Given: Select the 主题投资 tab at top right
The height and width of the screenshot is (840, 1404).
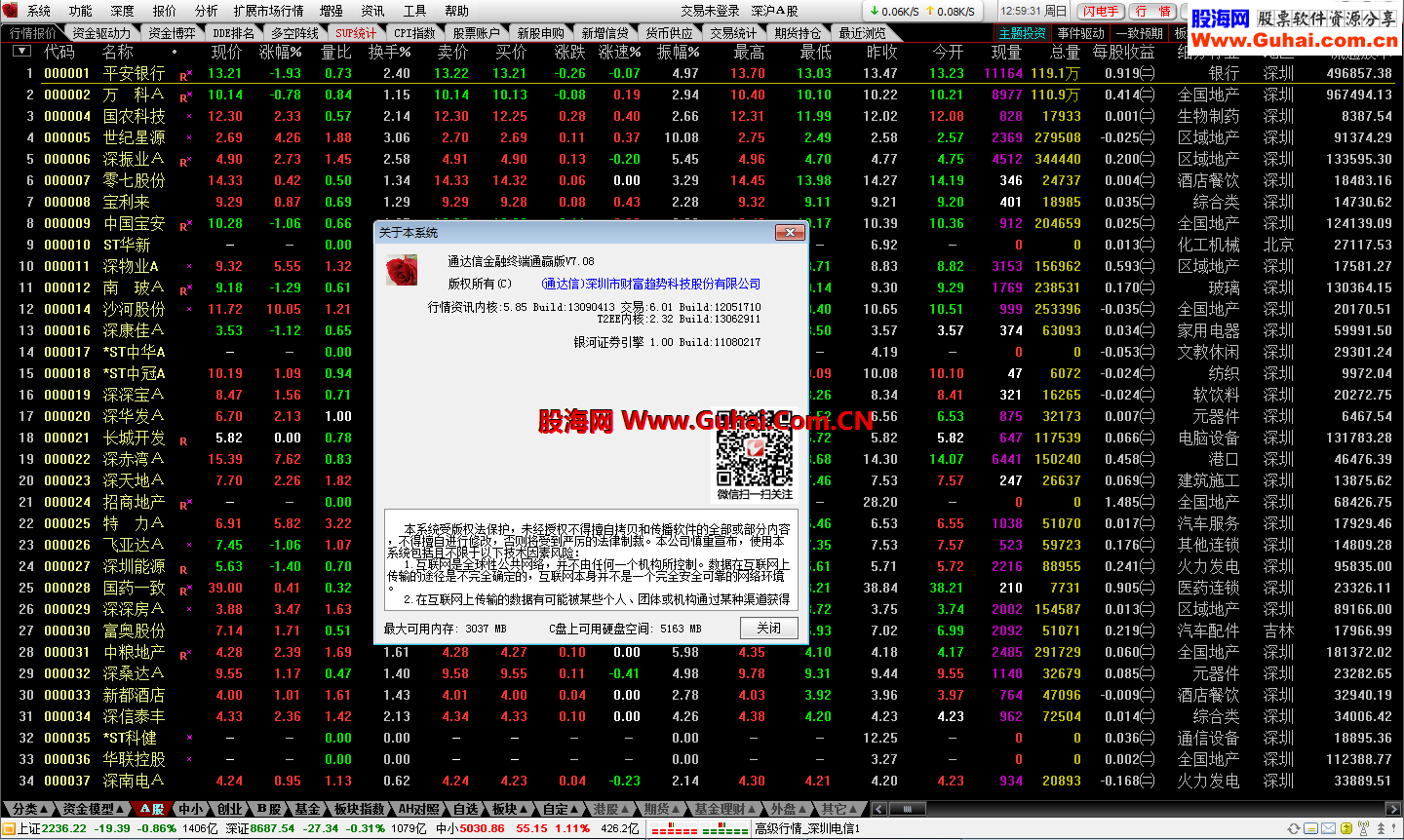Looking at the screenshot, I should [x=1023, y=33].
